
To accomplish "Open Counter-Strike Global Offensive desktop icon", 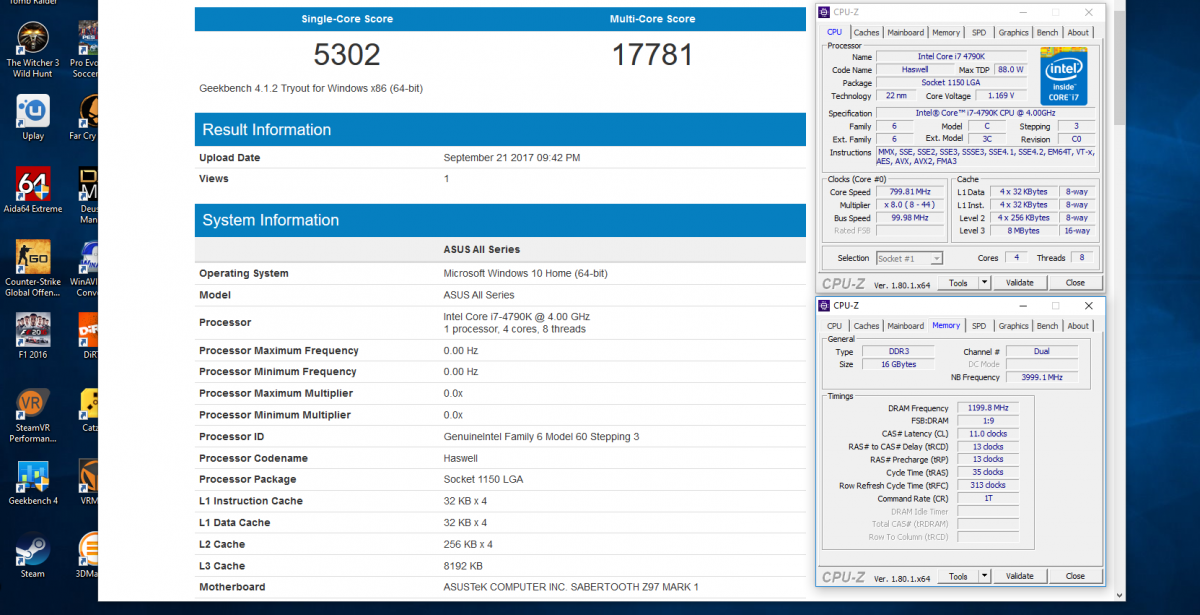I will (x=33, y=270).
